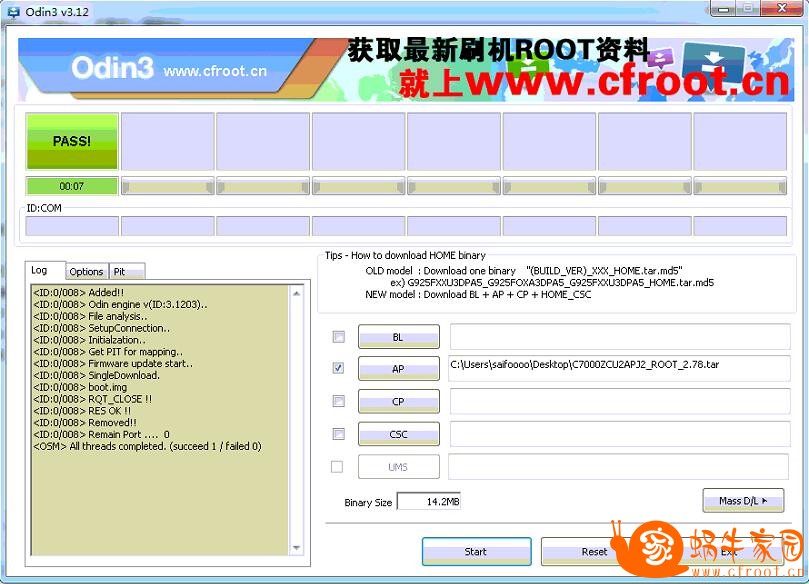Click the log scrollbar up arrow

click(297, 293)
